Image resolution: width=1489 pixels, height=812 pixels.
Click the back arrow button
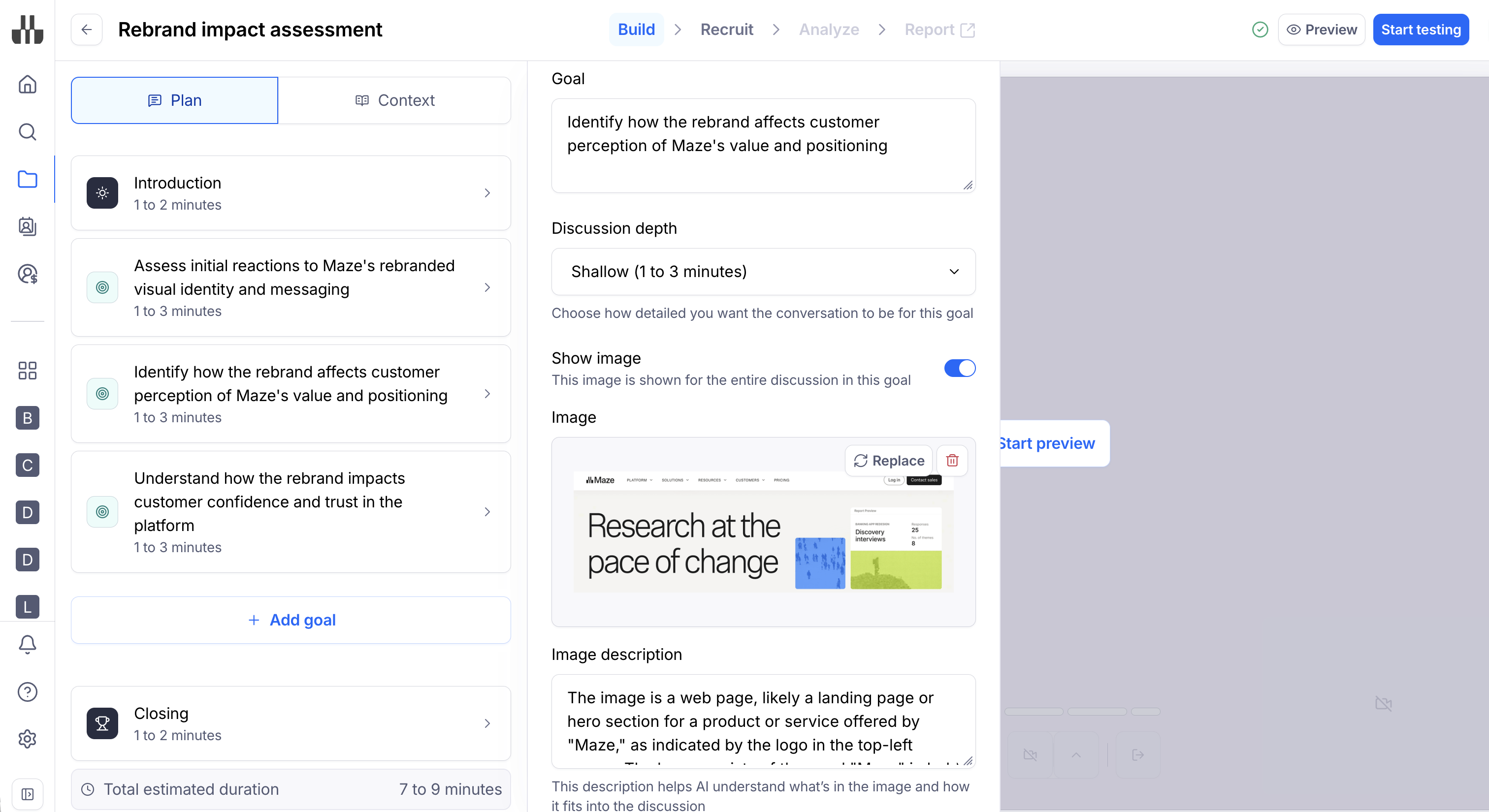[x=87, y=30]
